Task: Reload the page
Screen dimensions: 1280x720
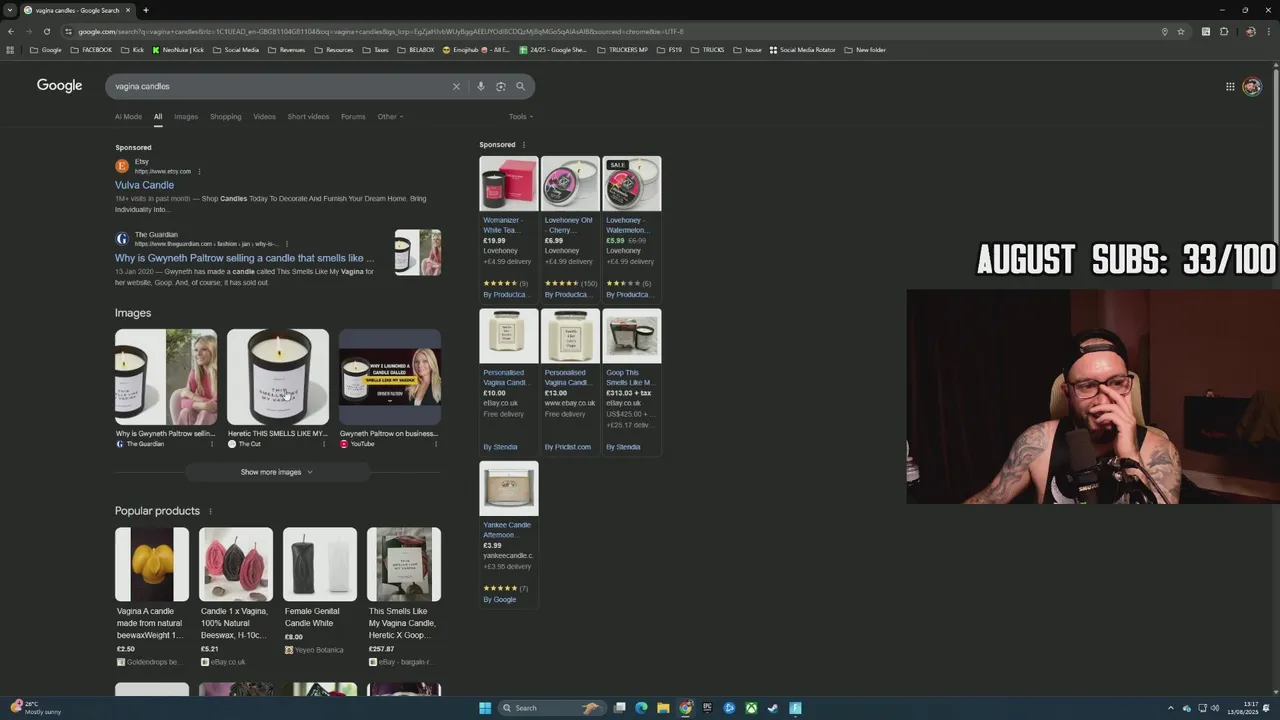Action: pos(46,31)
